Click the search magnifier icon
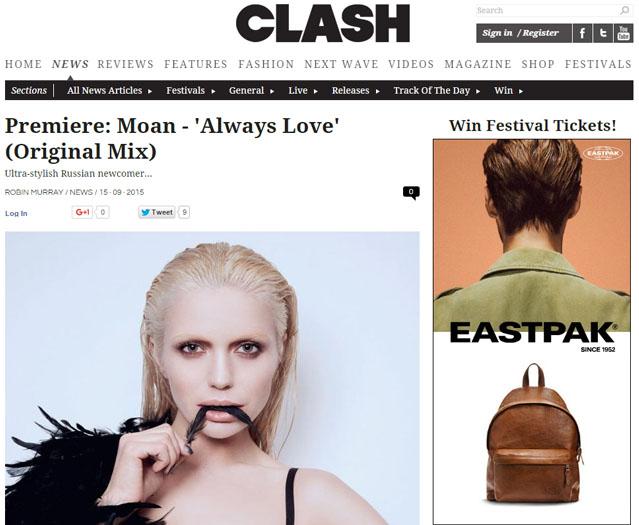The width and height of the screenshot is (639, 525). pos(624,11)
